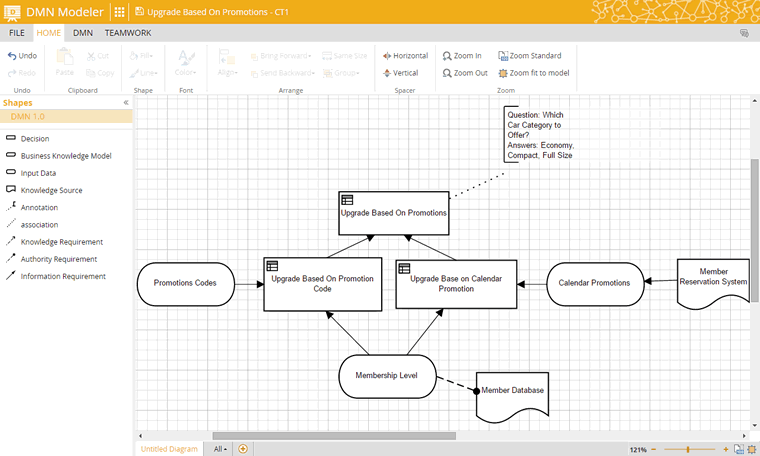Select the Annotation shape
Screen dimensions: 760x456
[32, 207]
